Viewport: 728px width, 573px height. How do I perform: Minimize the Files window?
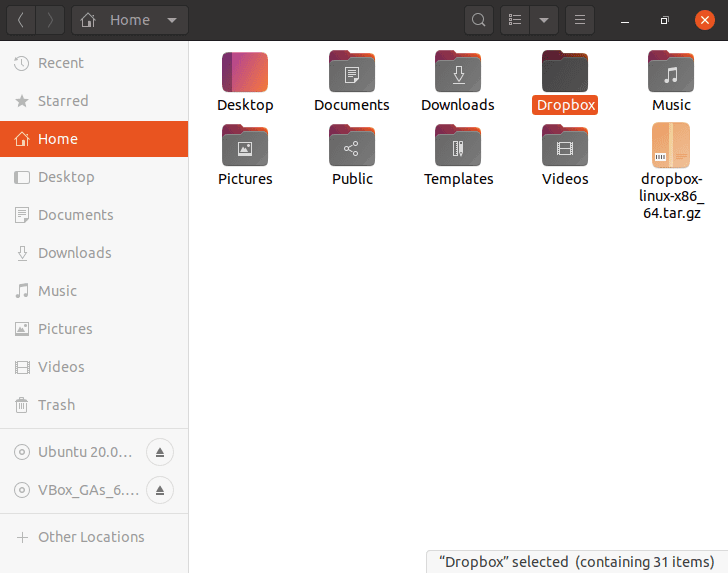tap(625, 20)
